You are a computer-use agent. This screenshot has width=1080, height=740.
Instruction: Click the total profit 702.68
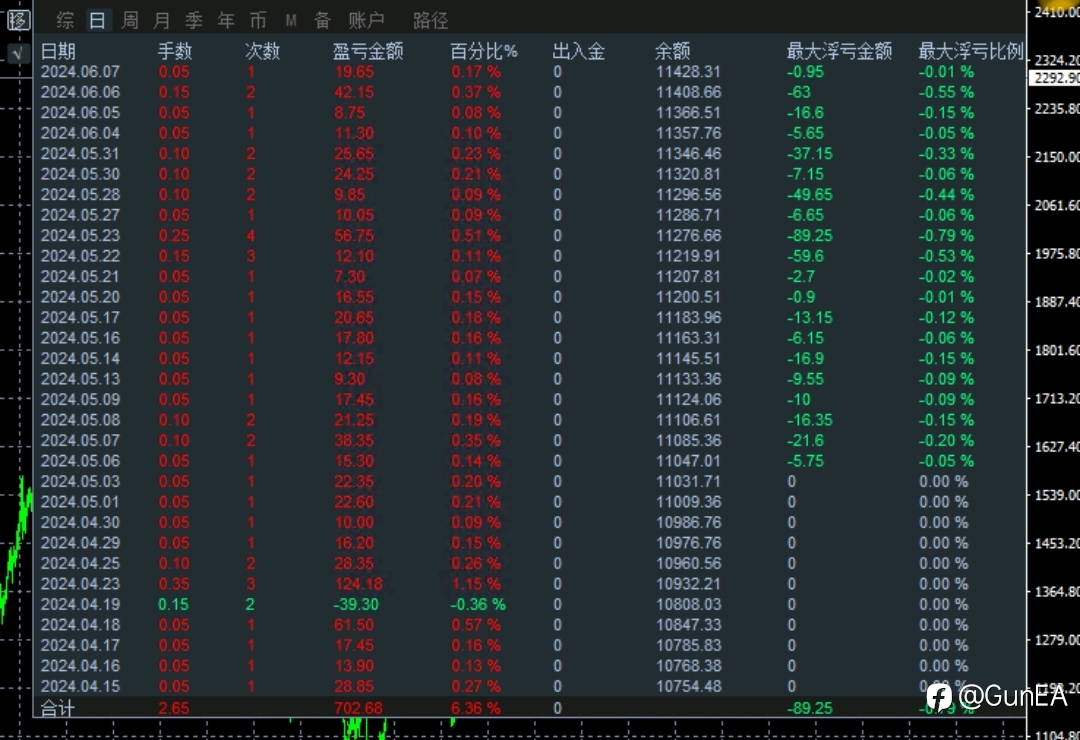click(x=358, y=708)
